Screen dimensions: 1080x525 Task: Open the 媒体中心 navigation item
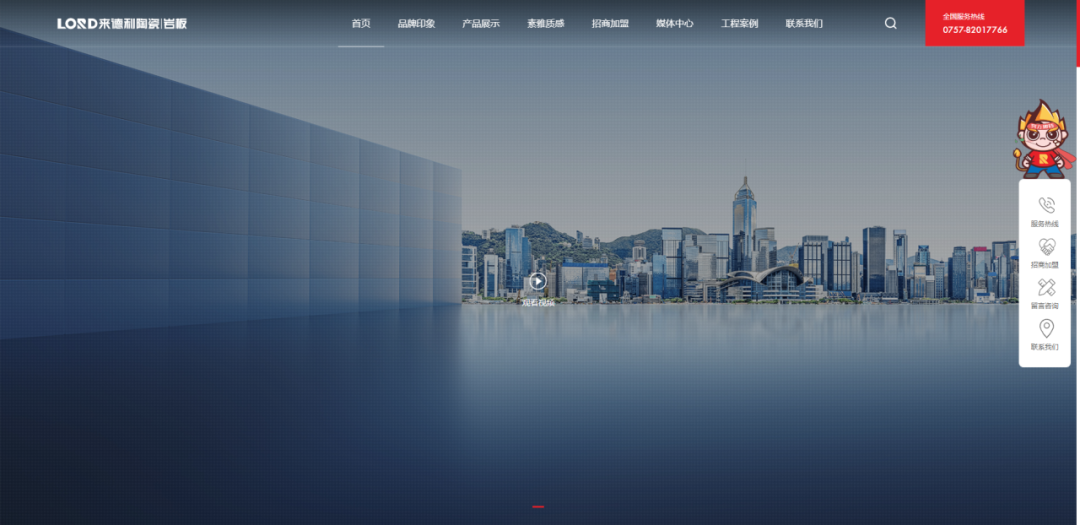pyautogui.click(x=675, y=23)
